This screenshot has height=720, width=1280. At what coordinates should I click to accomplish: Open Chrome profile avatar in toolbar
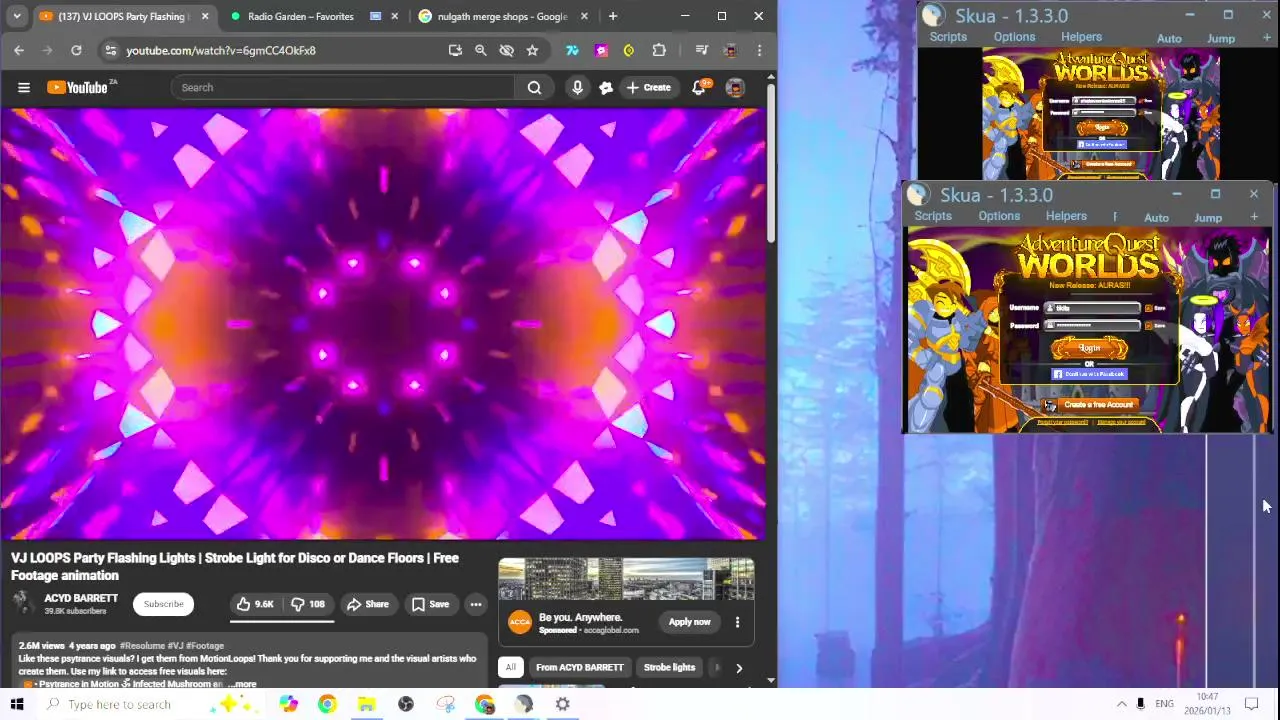tap(731, 50)
